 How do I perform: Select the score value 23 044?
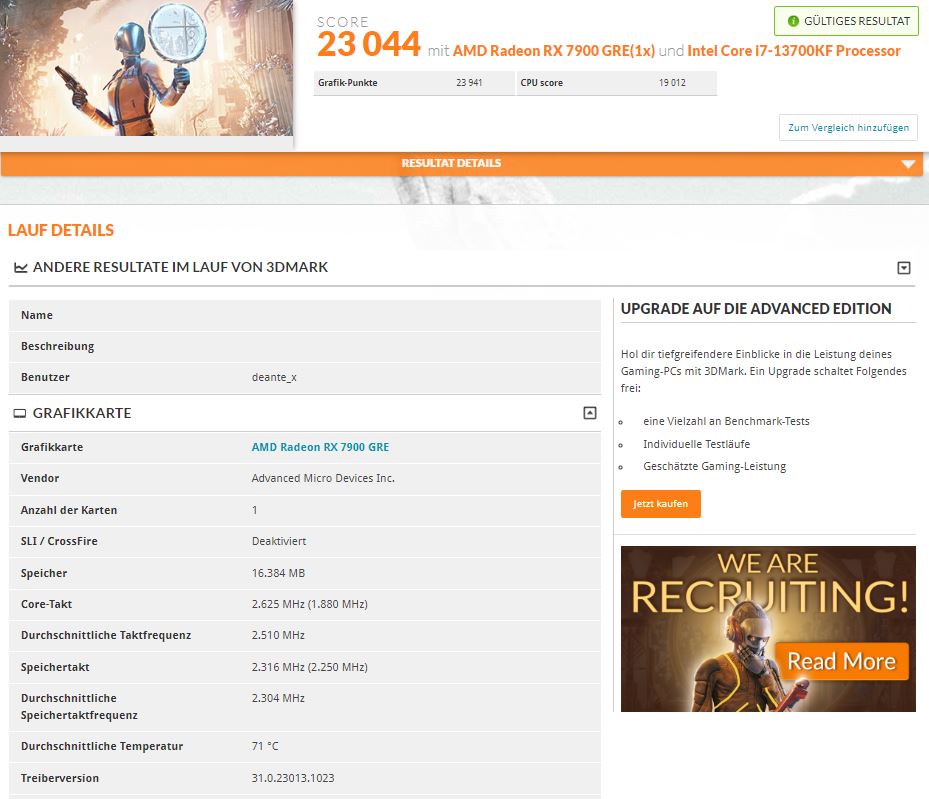pos(369,44)
